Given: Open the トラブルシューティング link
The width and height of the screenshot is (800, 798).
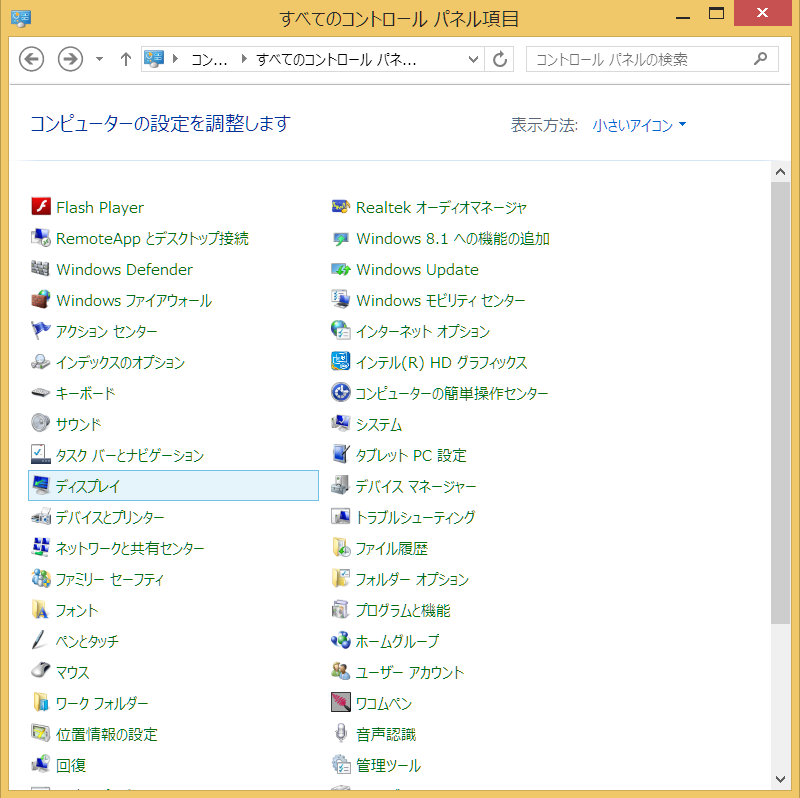Looking at the screenshot, I should point(415,517).
